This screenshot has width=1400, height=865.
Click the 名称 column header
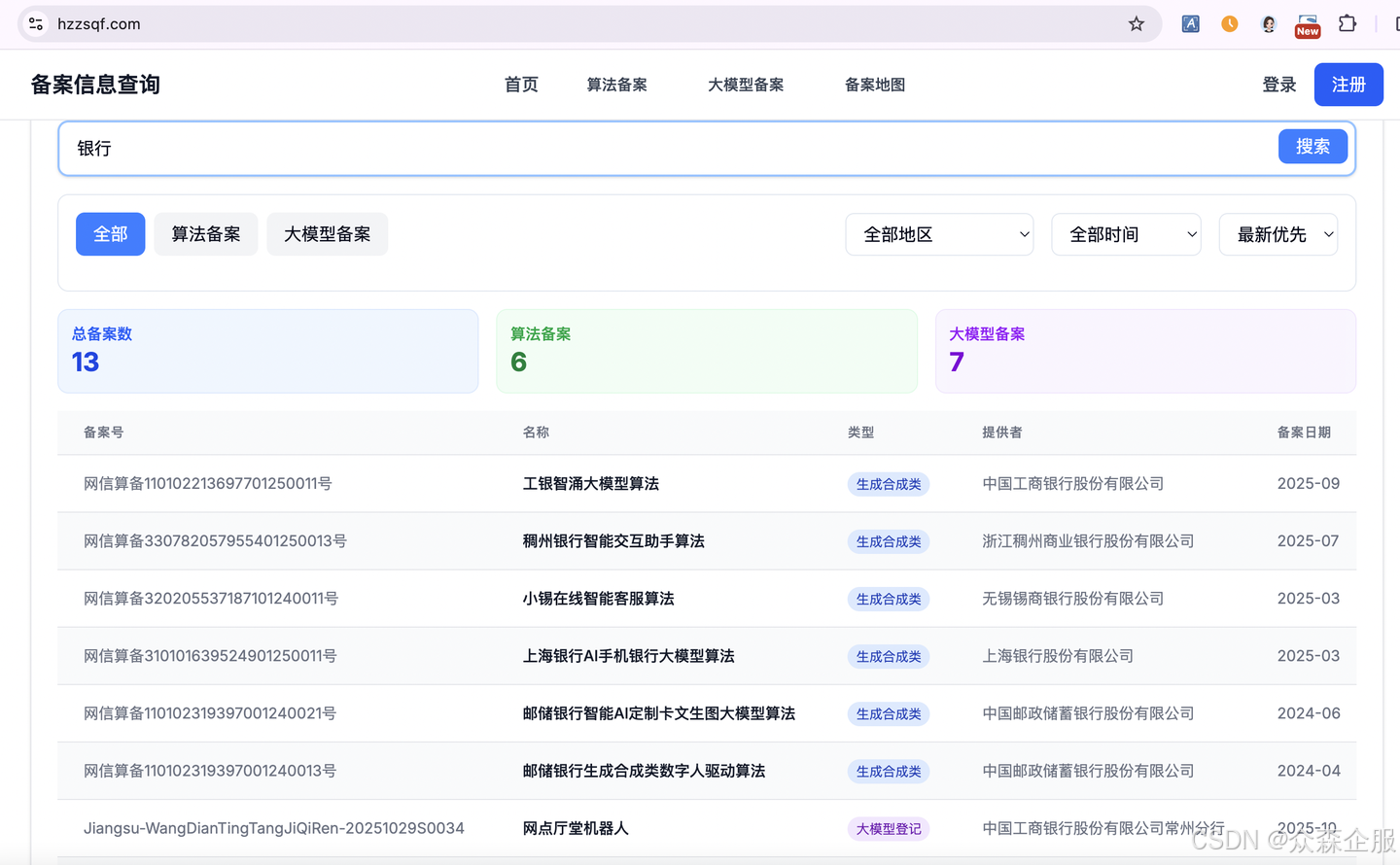[x=537, y=432]
